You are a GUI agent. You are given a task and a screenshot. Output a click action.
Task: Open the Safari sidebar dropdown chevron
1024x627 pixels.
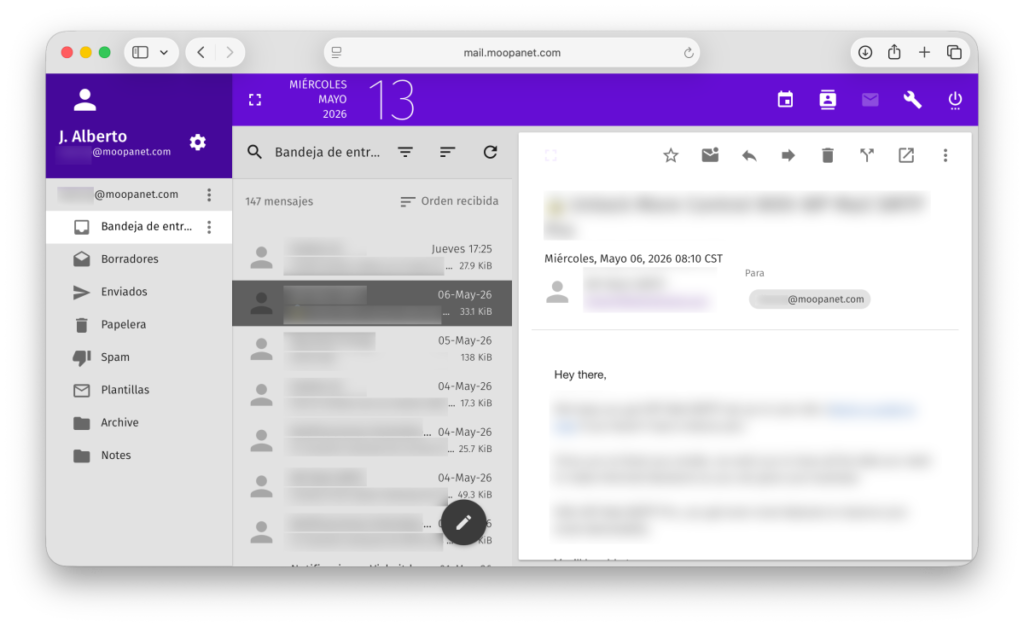(x=164, y=52)
